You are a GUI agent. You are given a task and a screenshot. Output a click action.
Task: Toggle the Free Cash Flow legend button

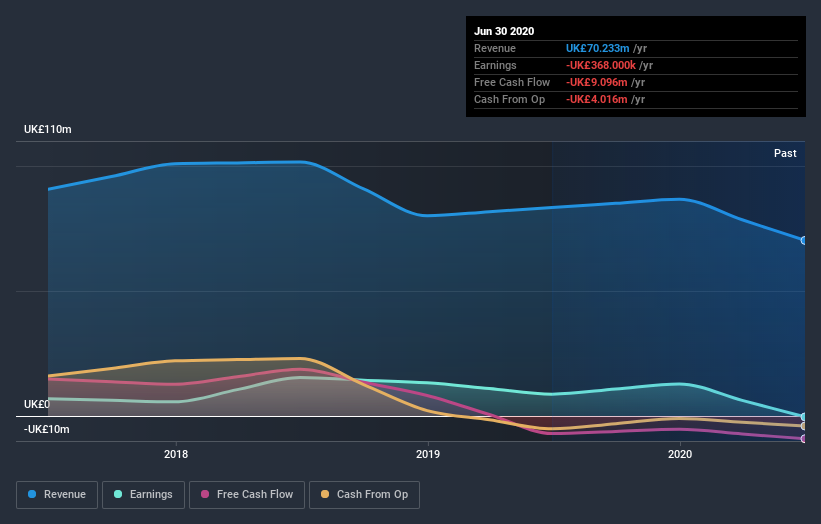click(x=247, y=495)
